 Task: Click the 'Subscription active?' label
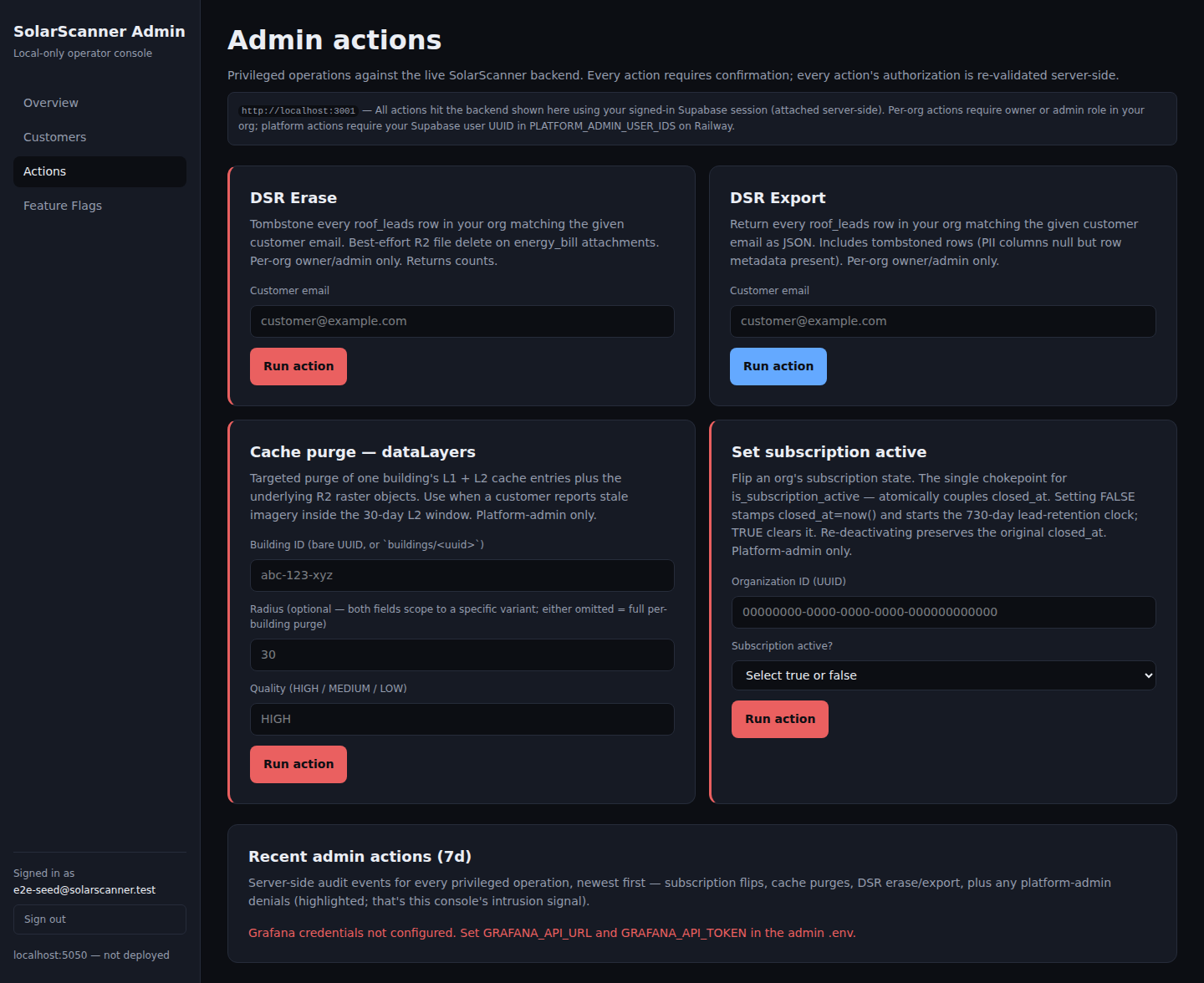click(782, 646)
